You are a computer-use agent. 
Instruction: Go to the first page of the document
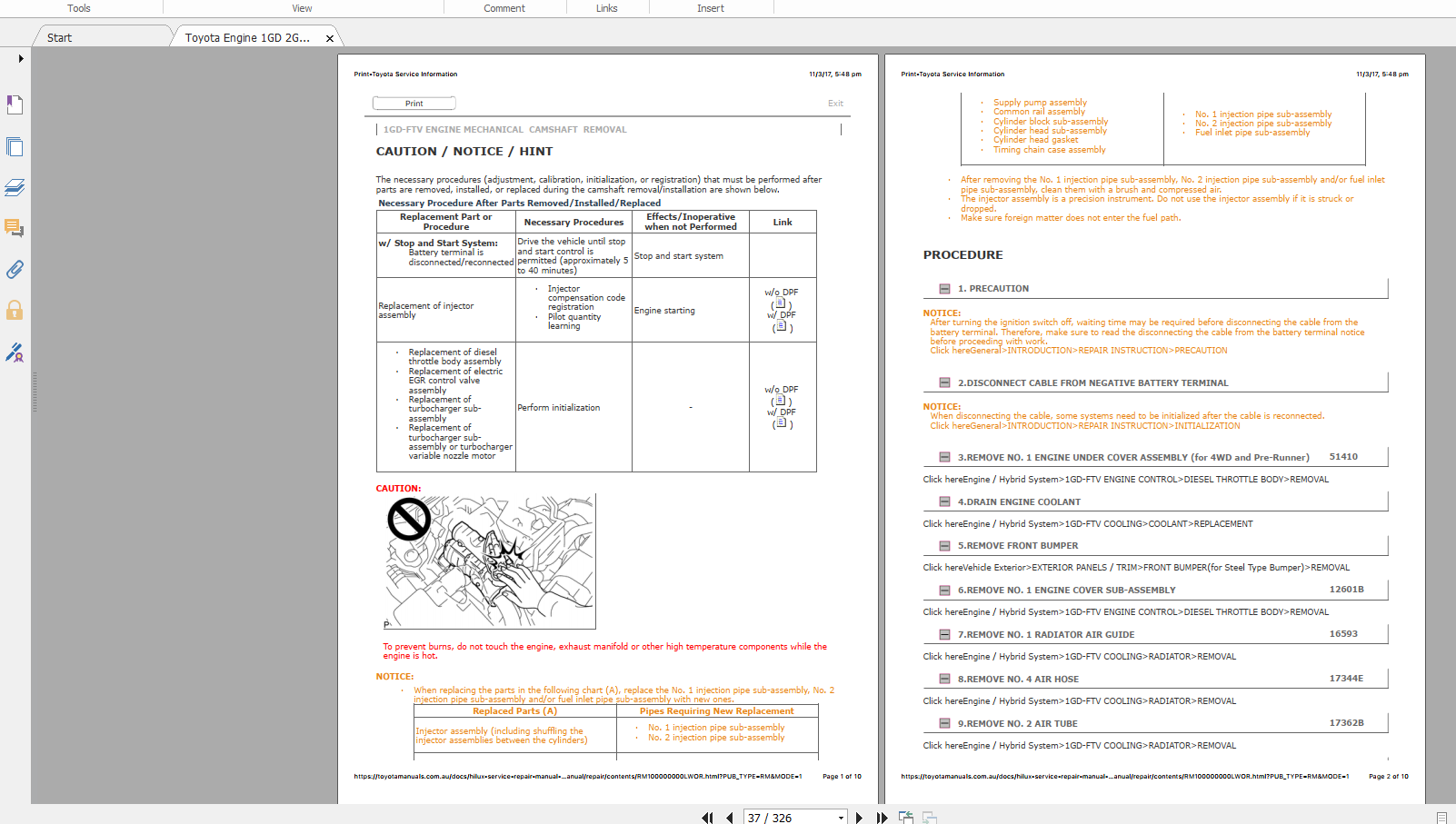pyautogui.click(x=707, y=818)
